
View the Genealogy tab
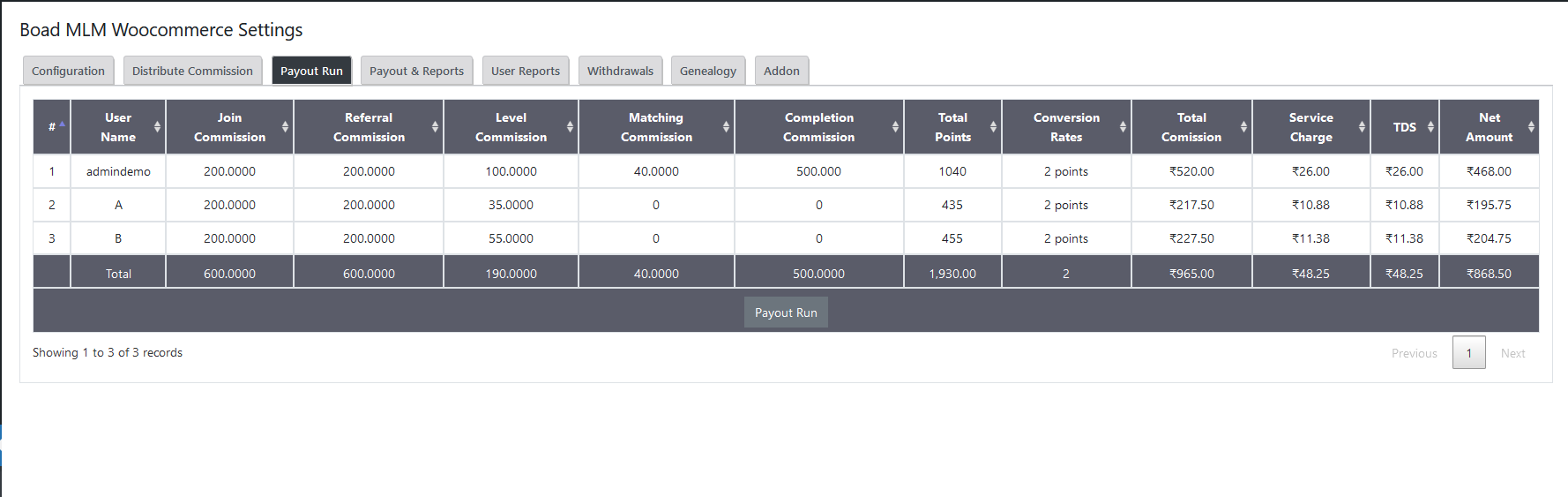708,71
